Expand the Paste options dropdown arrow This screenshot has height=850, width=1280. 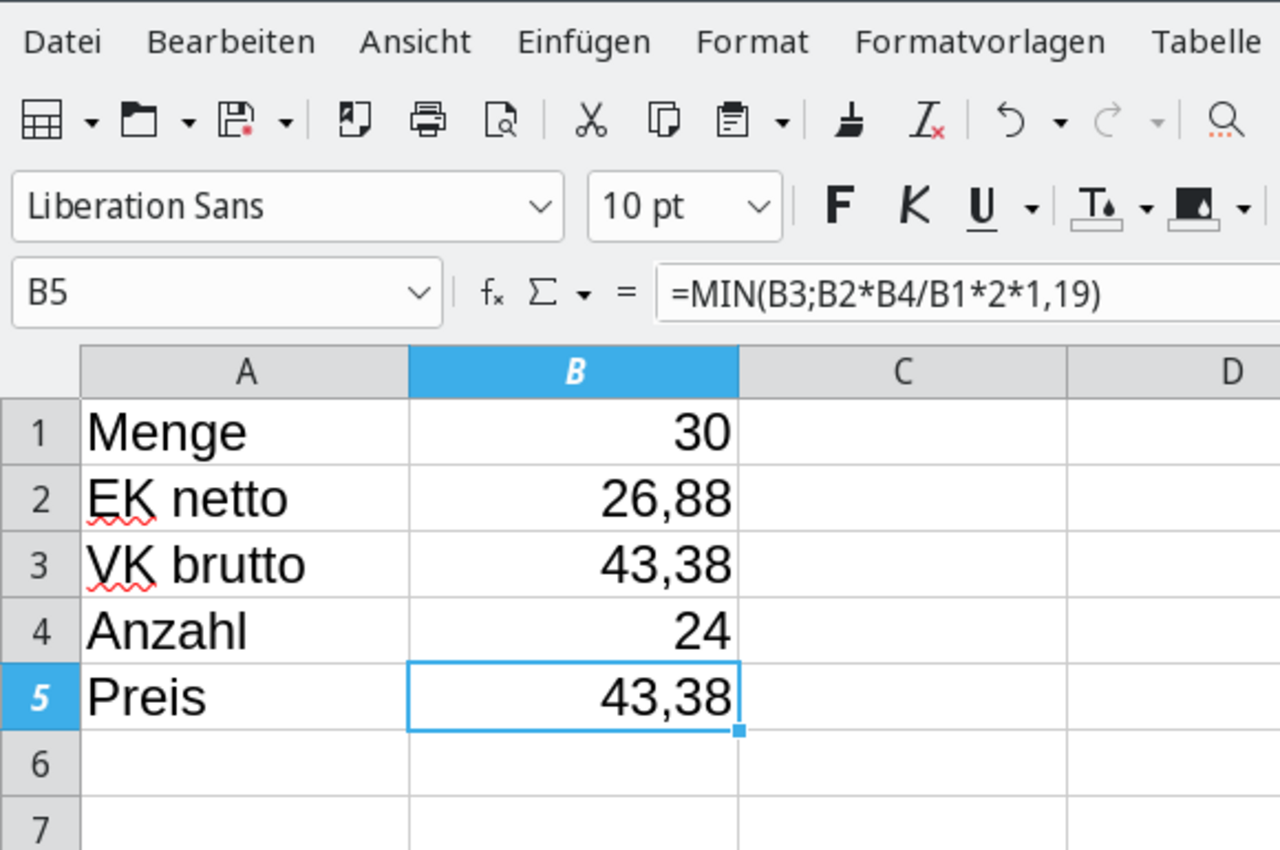coord(782,123)
